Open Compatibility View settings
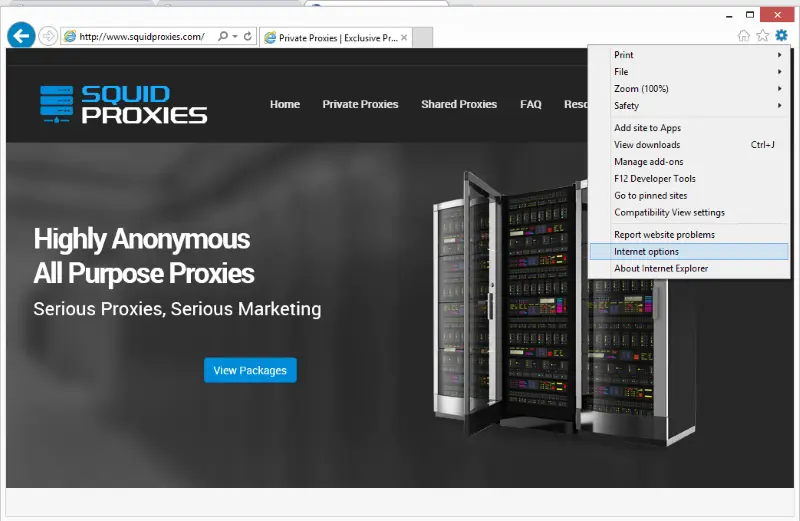The width and height of the screenshot is (800, 521). (689, 212)
